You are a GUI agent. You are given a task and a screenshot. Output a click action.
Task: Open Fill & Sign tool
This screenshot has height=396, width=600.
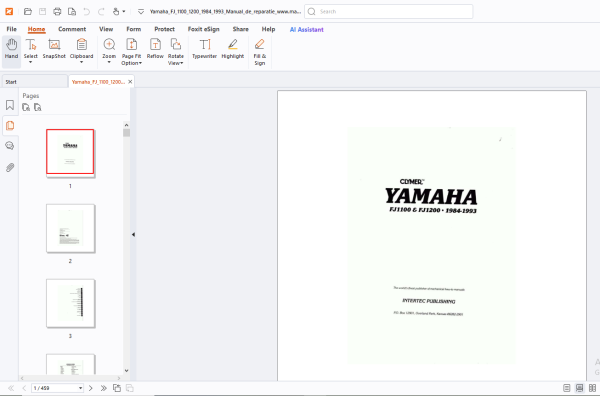click(259, 52)
